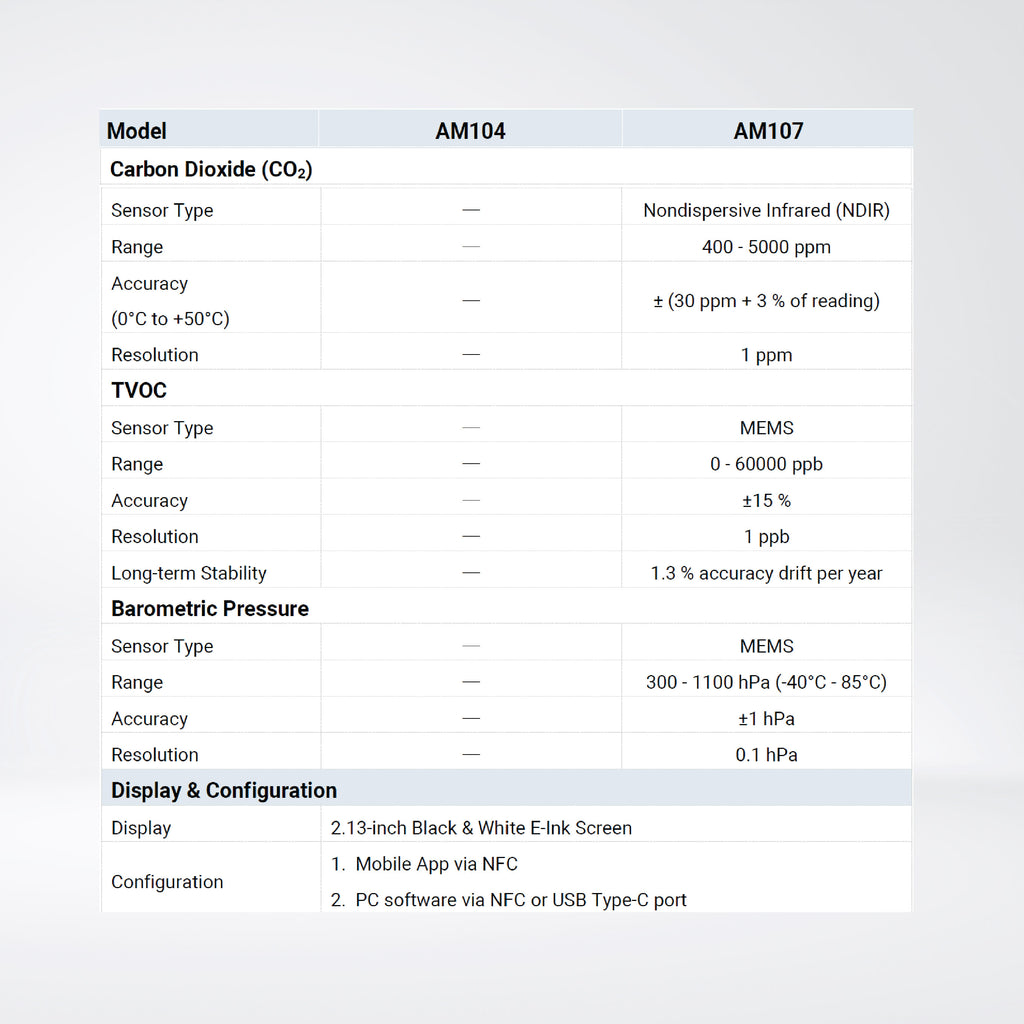1024x1024 pixels.
Task: Select the 1.3 % accuracy drift per year cell
Action: tap(766, 573)
